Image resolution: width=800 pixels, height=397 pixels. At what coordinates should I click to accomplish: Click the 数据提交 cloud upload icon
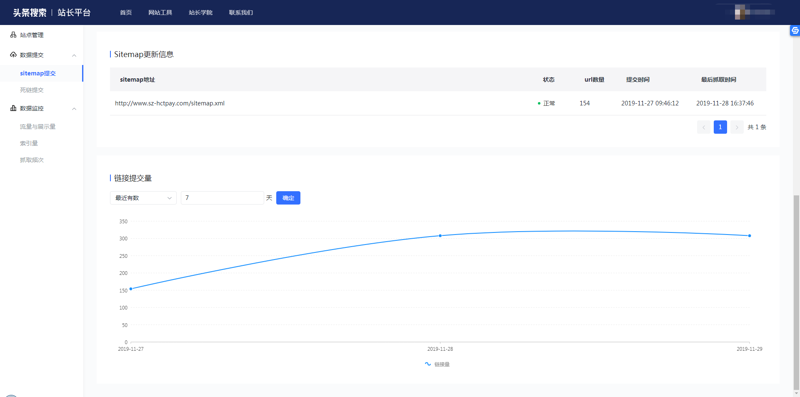coord(13,55)
